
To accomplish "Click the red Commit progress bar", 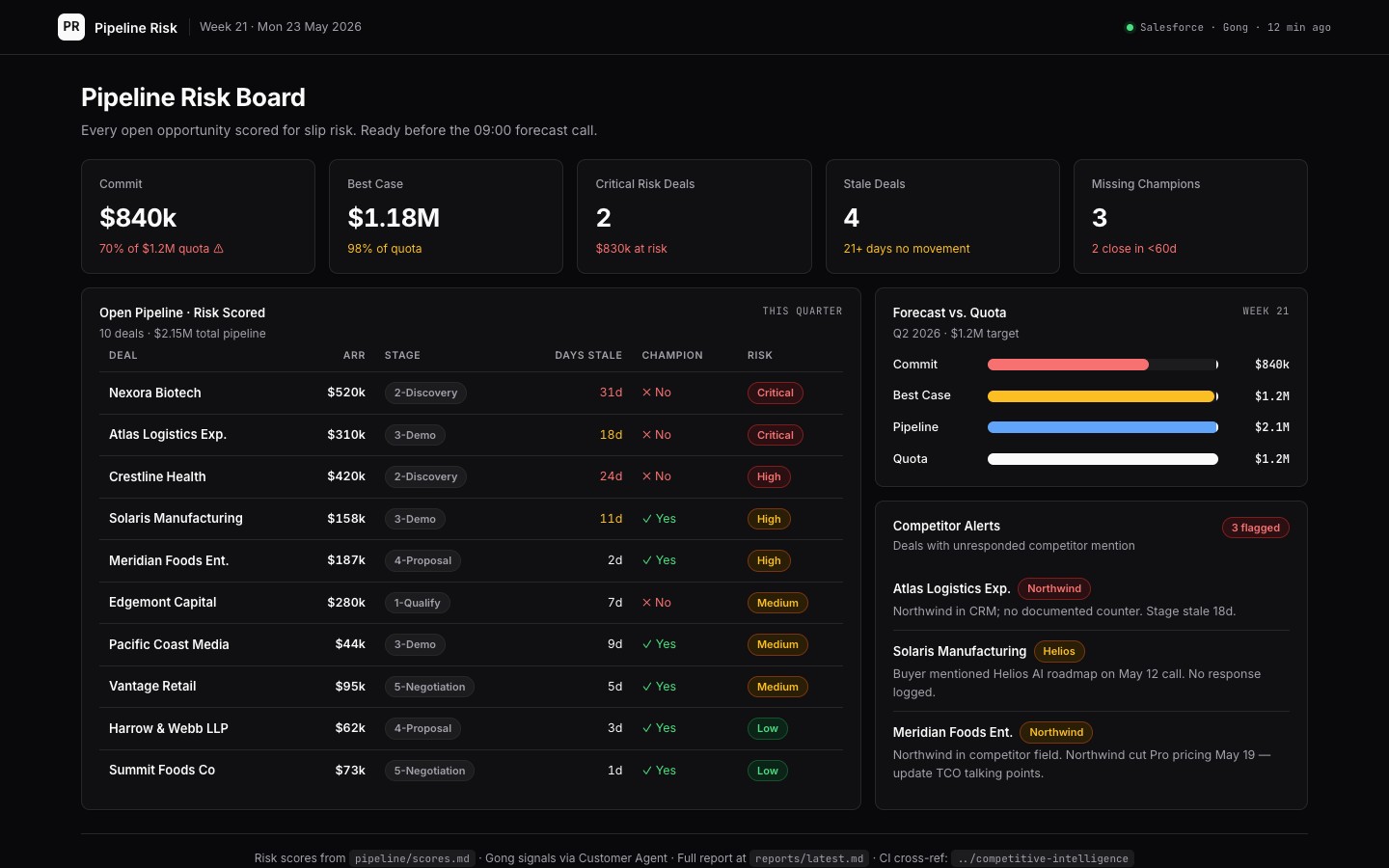I will tap(1068, 365).
